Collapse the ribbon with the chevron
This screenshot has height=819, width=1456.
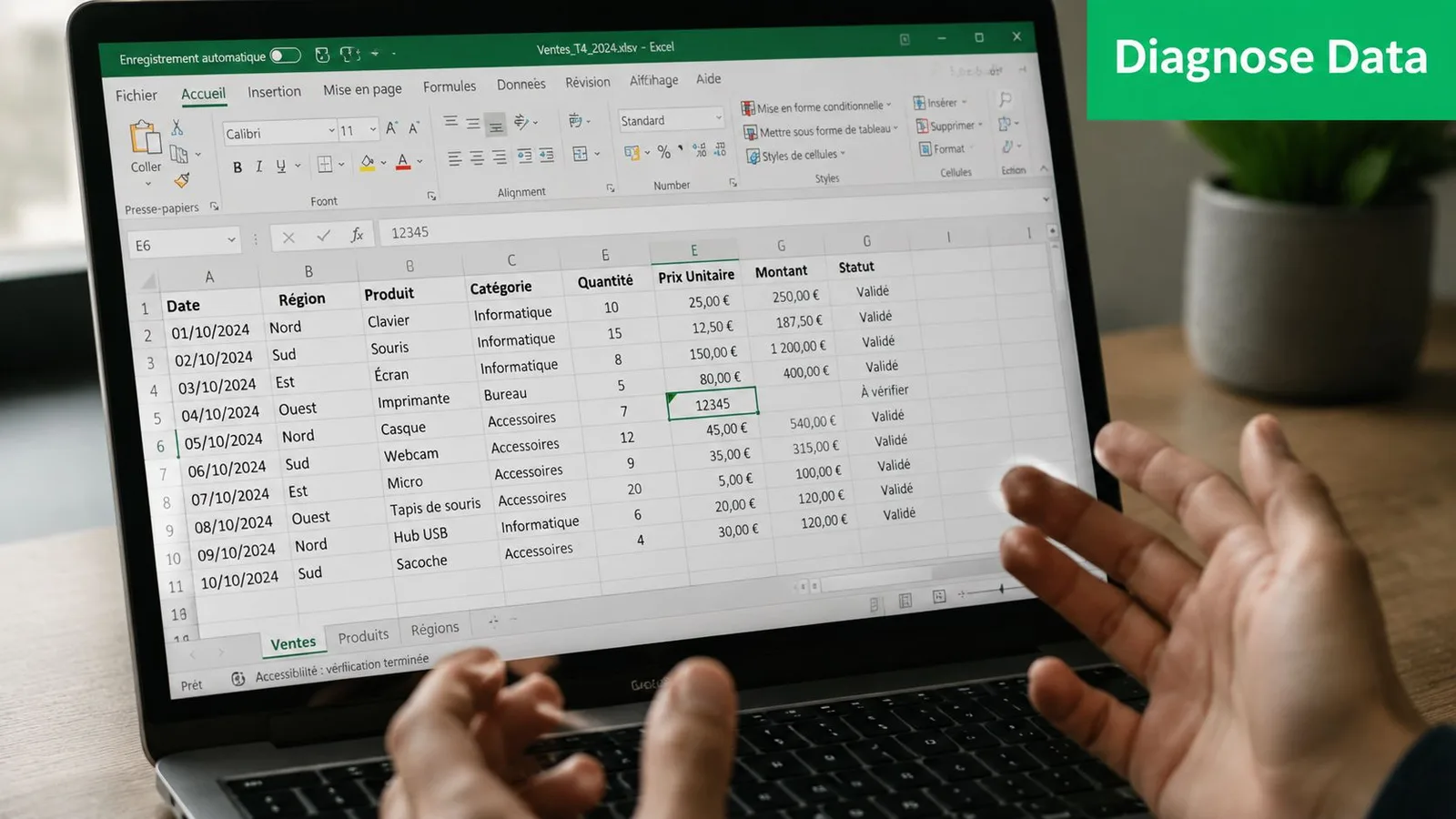1045,168
